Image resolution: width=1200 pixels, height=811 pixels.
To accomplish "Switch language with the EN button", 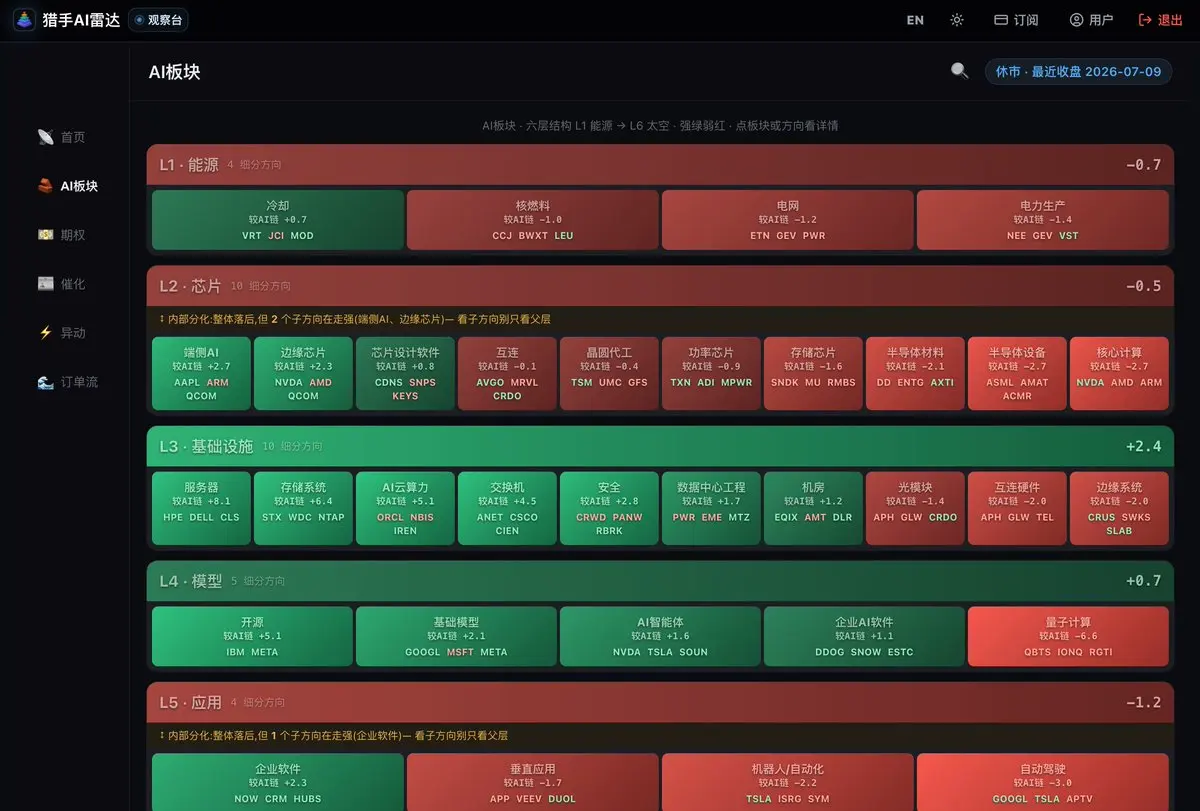I will (x=915, y=20).
